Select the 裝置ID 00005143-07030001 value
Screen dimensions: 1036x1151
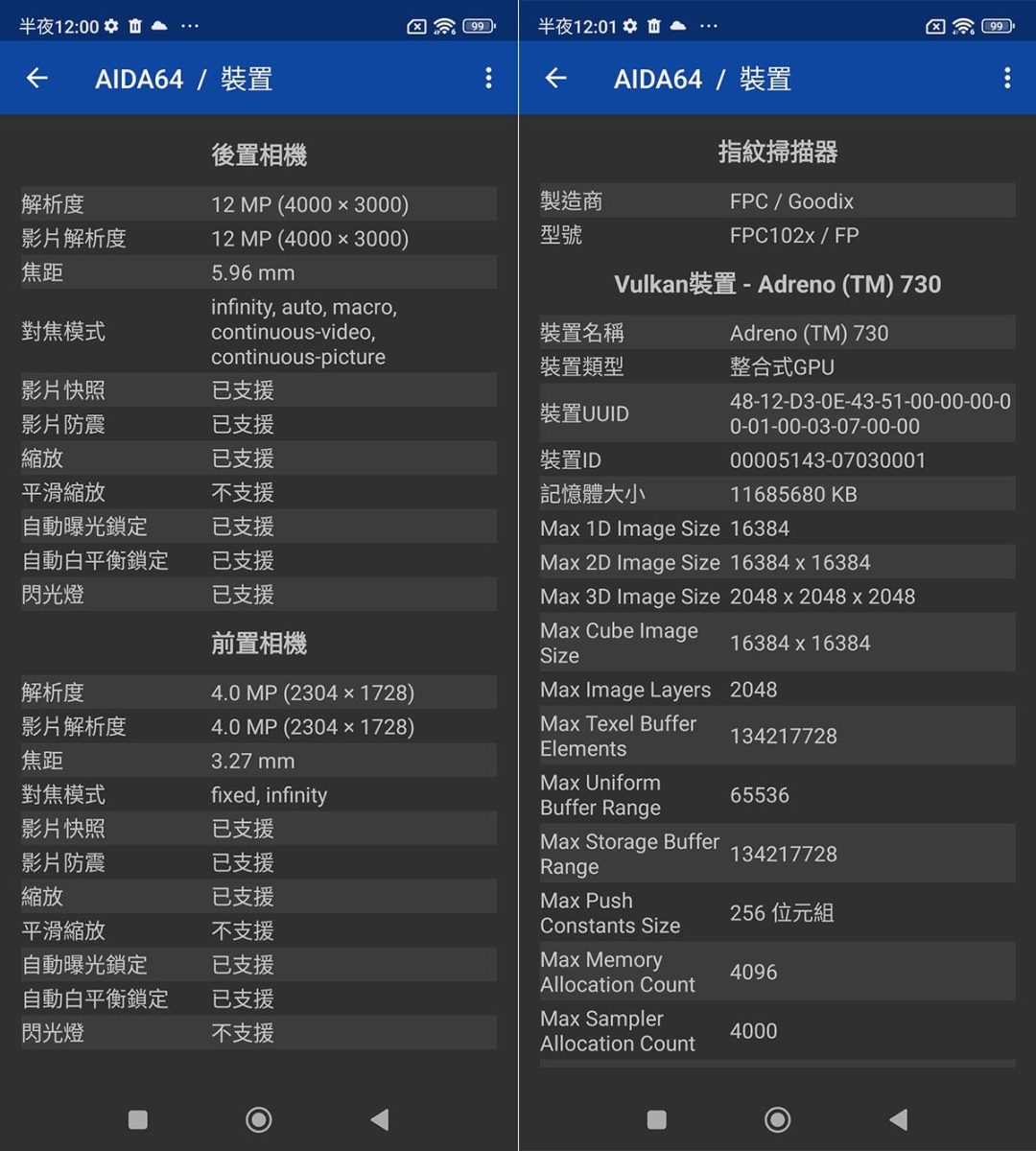click(828, 460)
